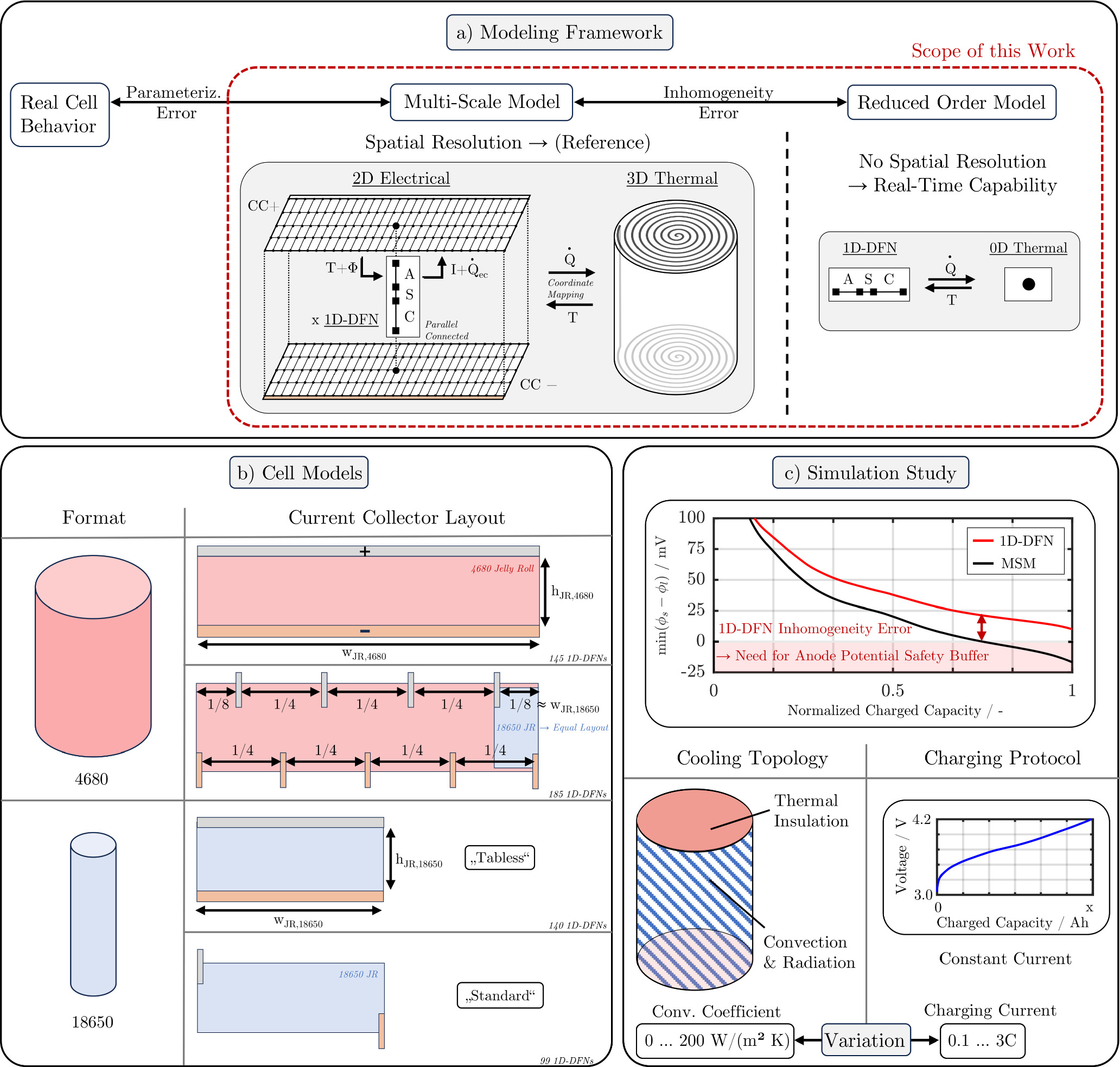Click the lower CC− current collector grid

pyautogui.click(x=397, y=370)
